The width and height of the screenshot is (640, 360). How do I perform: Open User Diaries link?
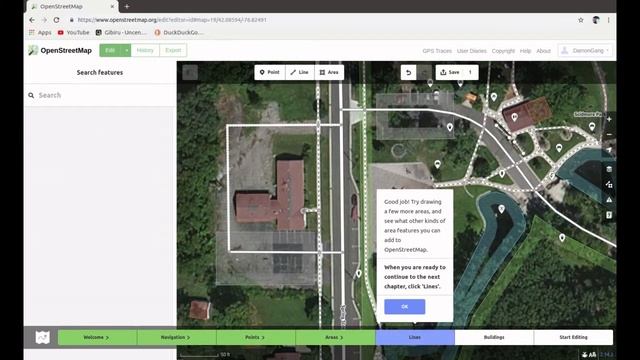click(x=471, y=51)
